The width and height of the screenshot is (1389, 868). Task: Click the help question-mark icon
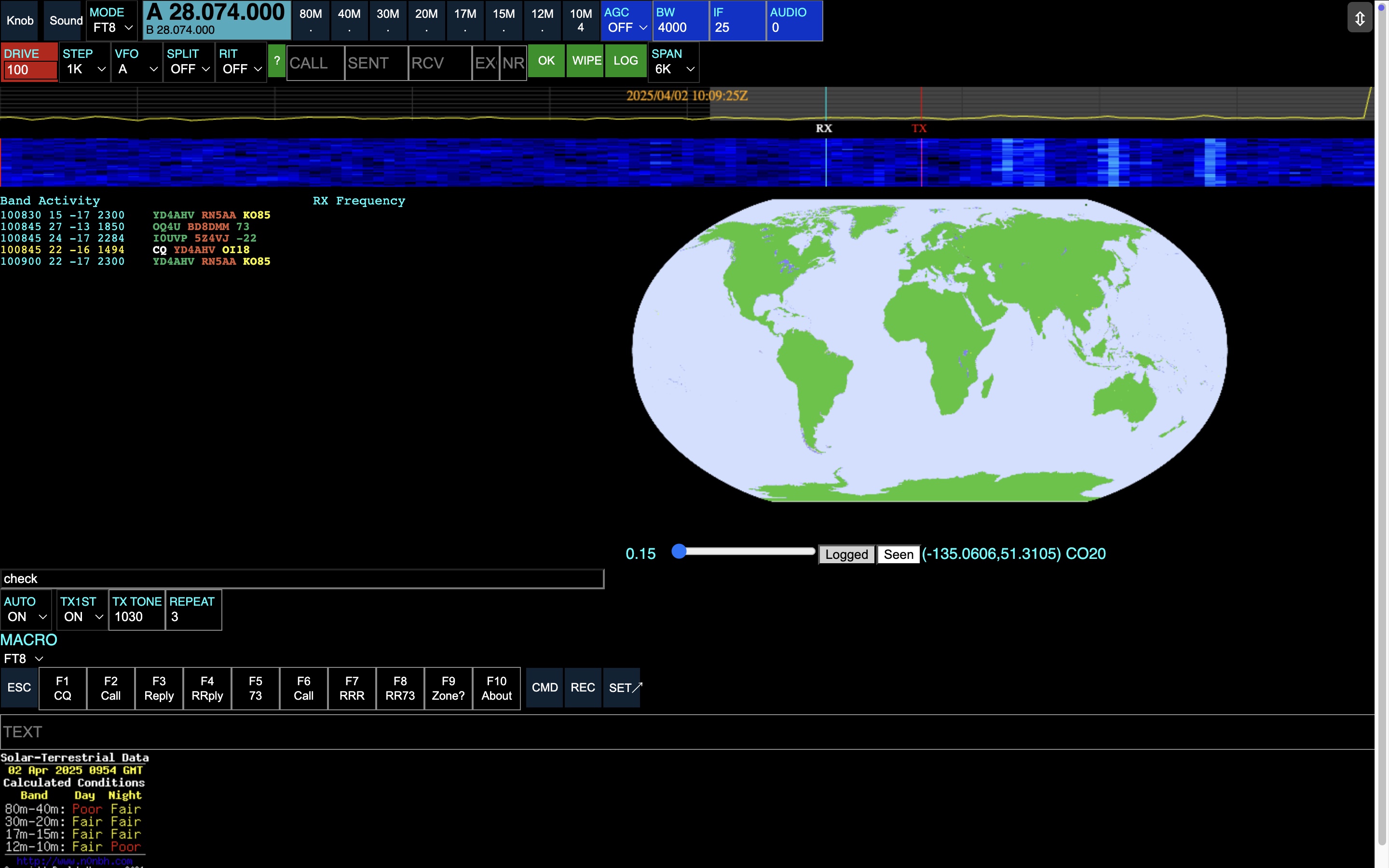[277, 61]
